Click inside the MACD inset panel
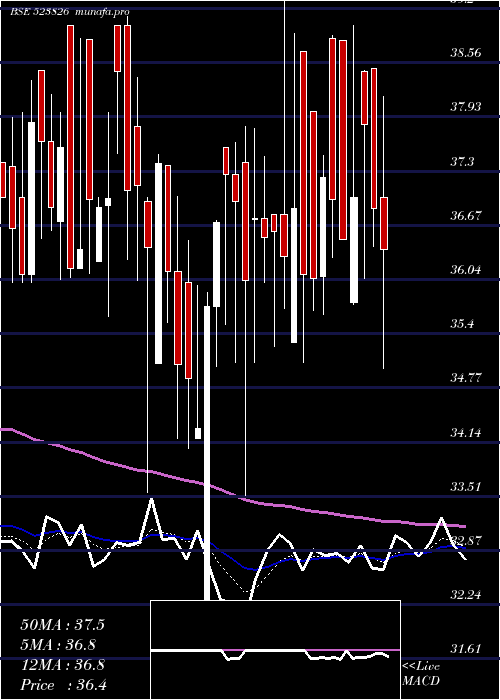500x700 pixels. coord(275,650)
